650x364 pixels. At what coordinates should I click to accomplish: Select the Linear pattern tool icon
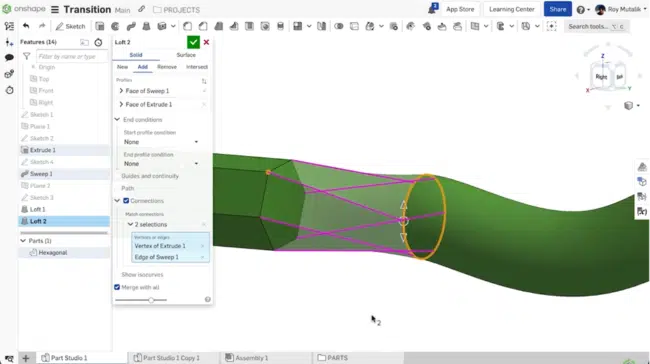pos(297,26)
